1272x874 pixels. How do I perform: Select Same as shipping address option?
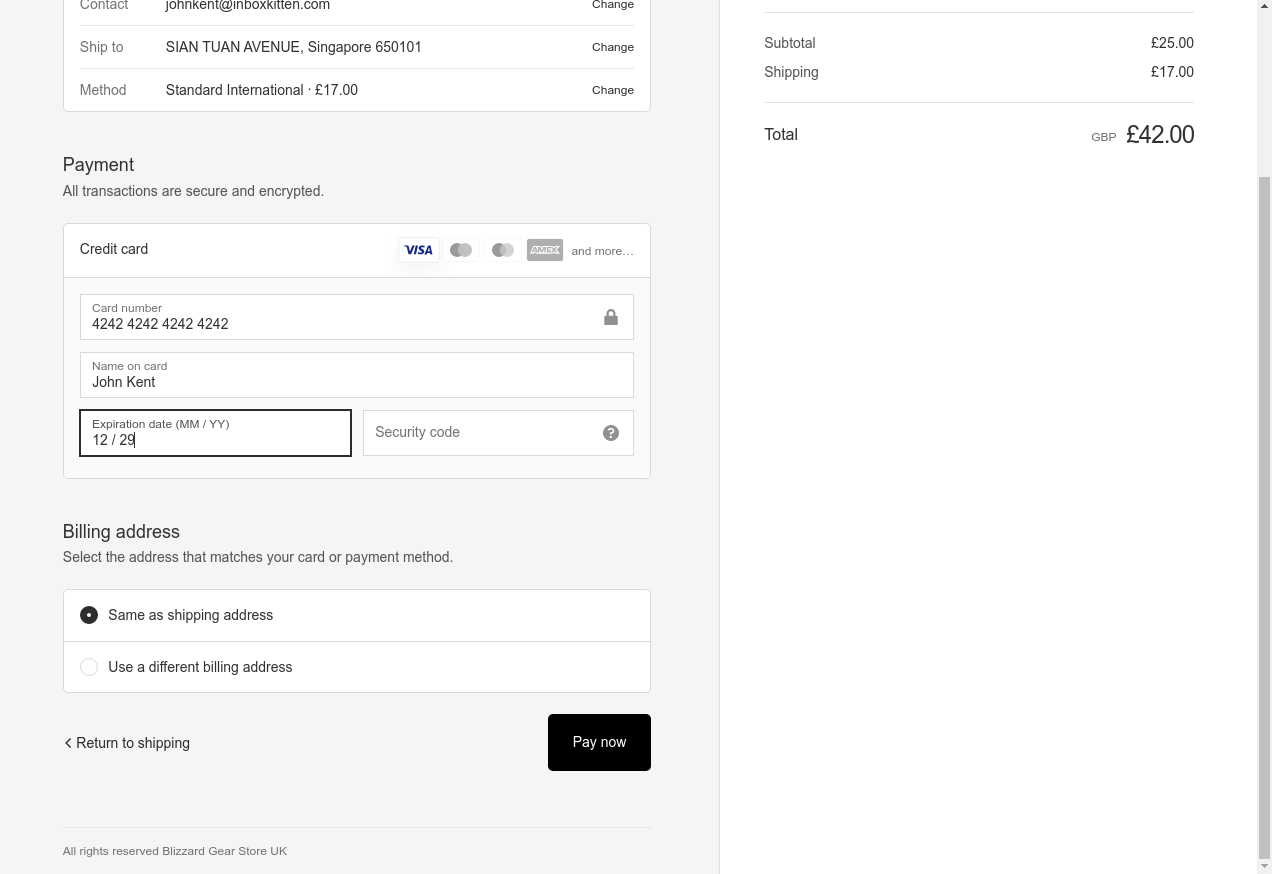pyautogui.click(x=357, y=615)
